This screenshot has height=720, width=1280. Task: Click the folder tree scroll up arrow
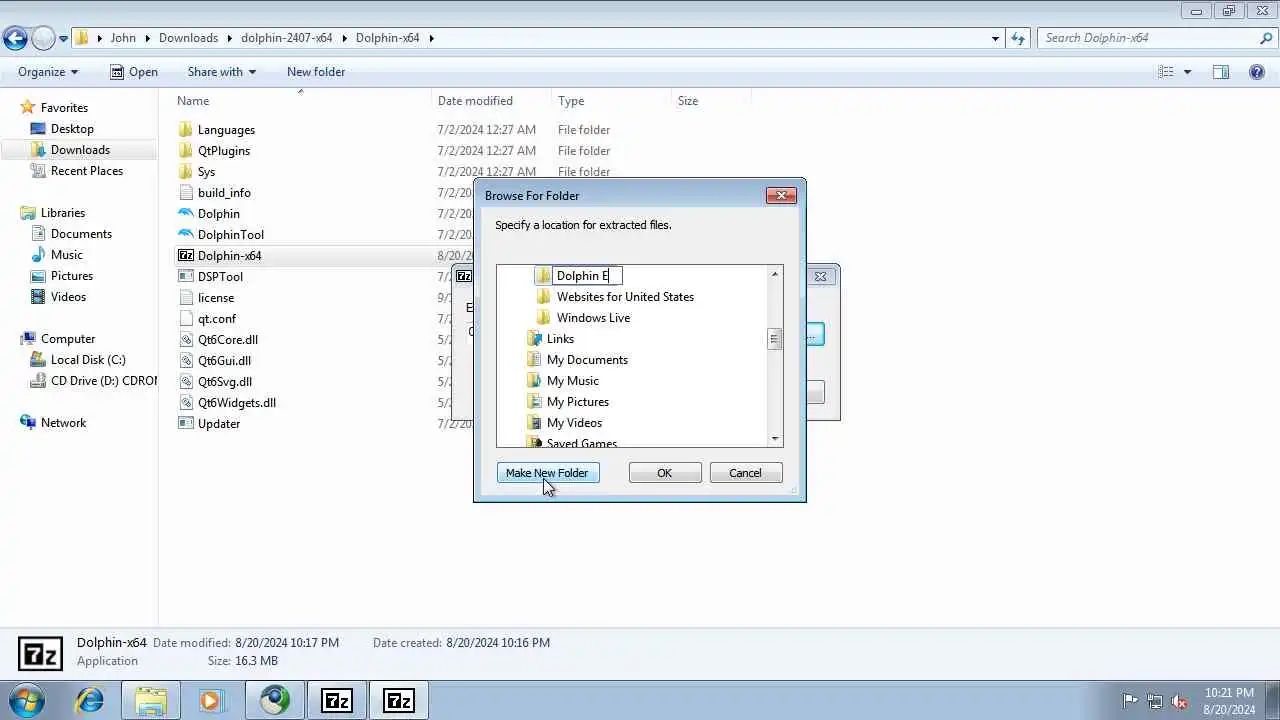point(775,273)
